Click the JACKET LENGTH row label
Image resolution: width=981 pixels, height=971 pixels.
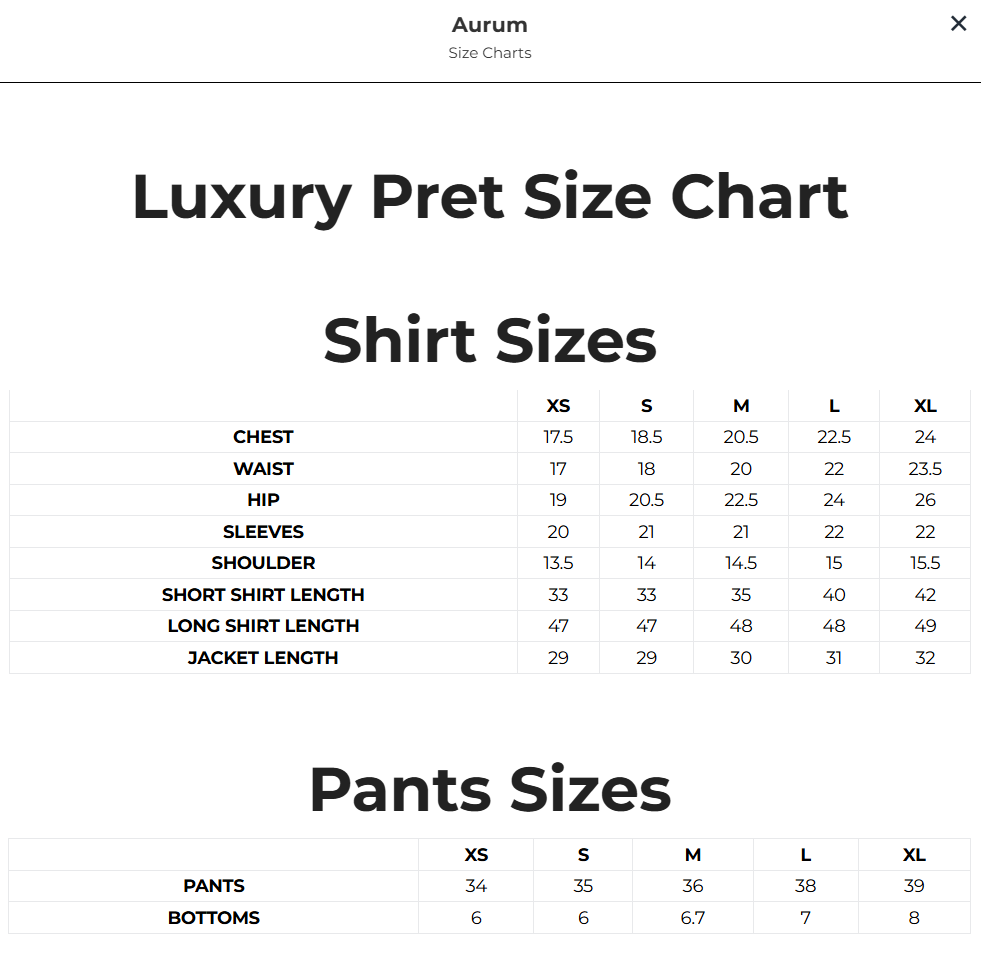pos(263,658)
